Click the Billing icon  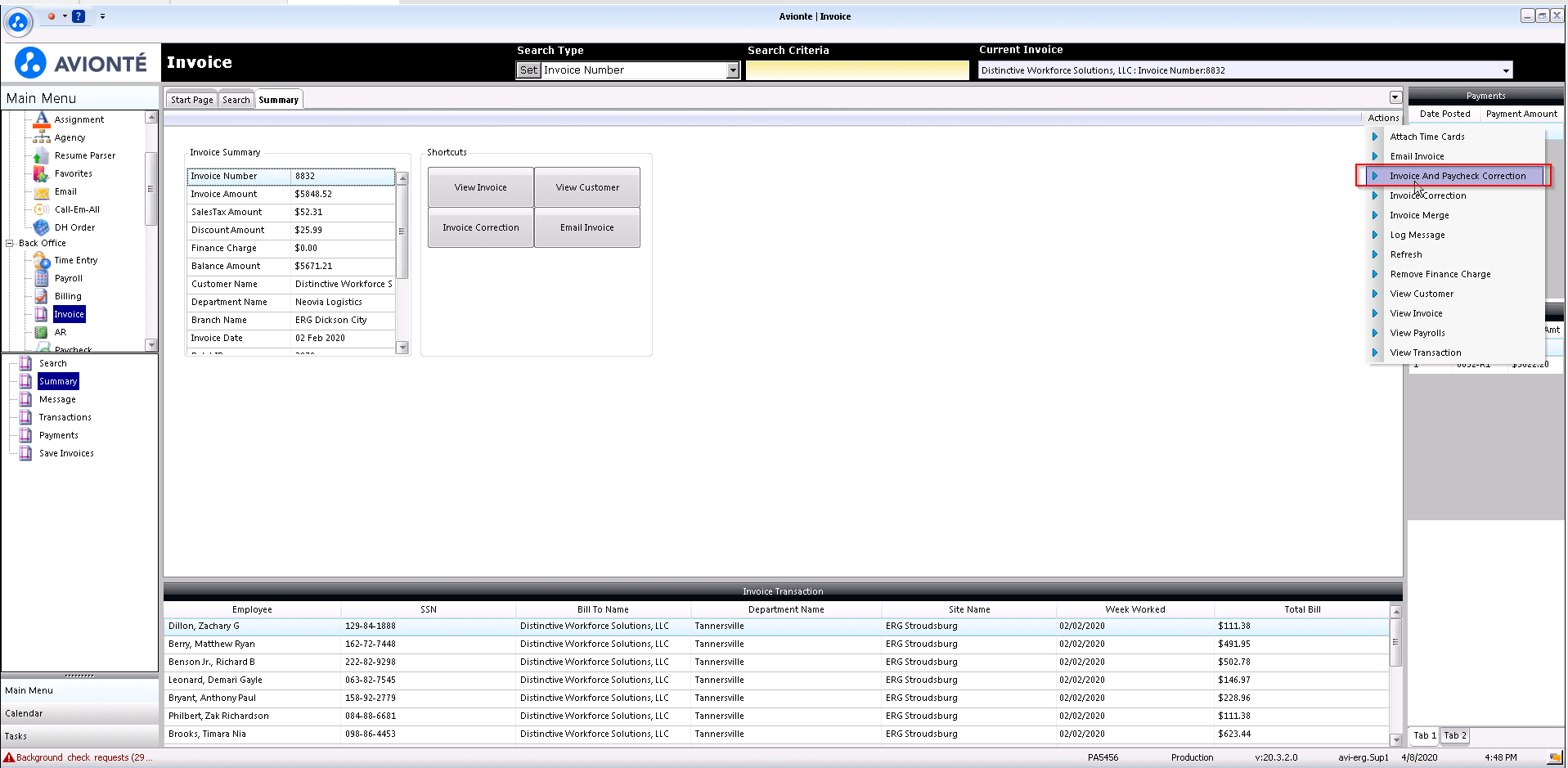point(42,296)
